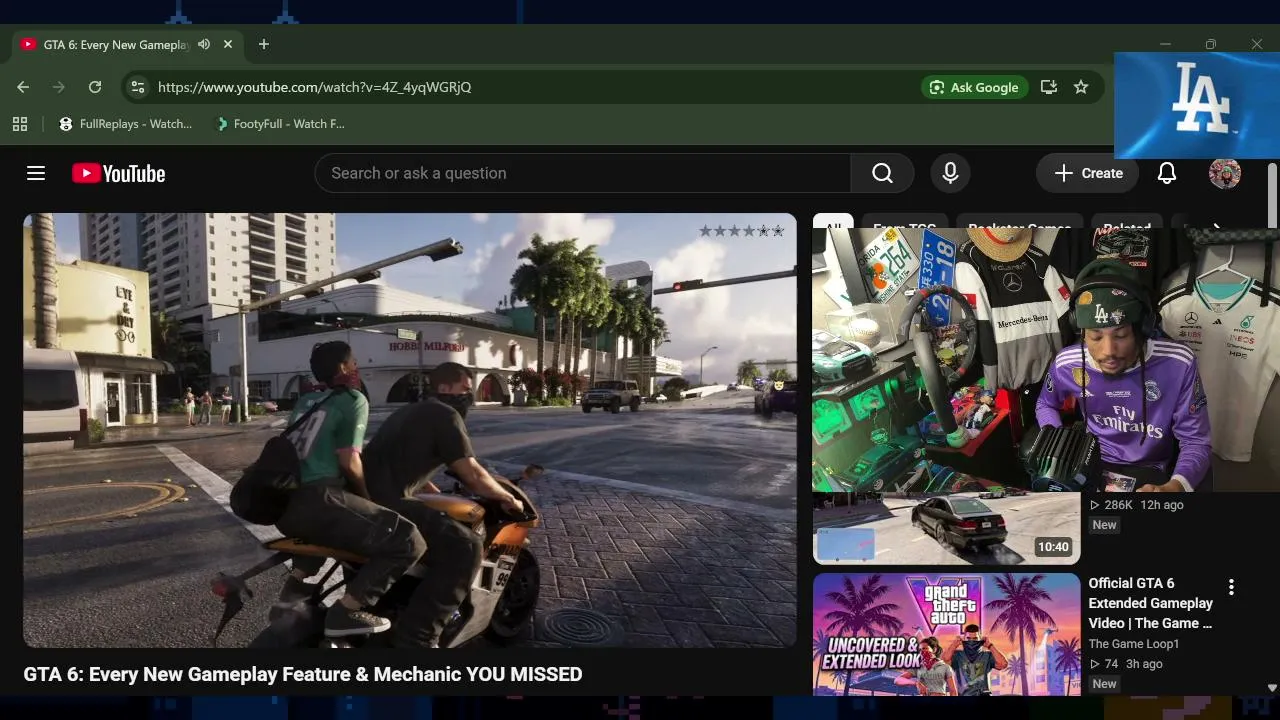Open the FullReplays bookmark

[x=125, y=124]
